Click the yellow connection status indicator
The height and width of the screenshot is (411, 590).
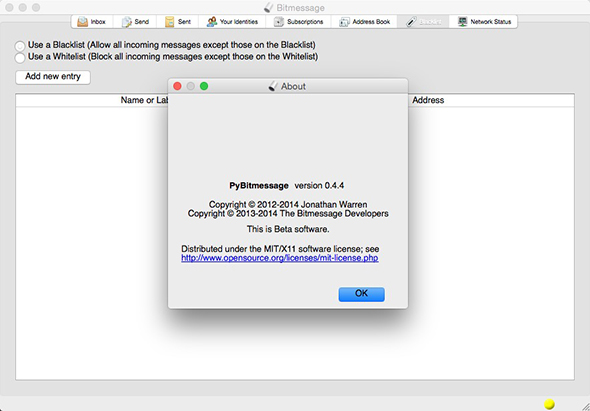click(x=549, y=404)
